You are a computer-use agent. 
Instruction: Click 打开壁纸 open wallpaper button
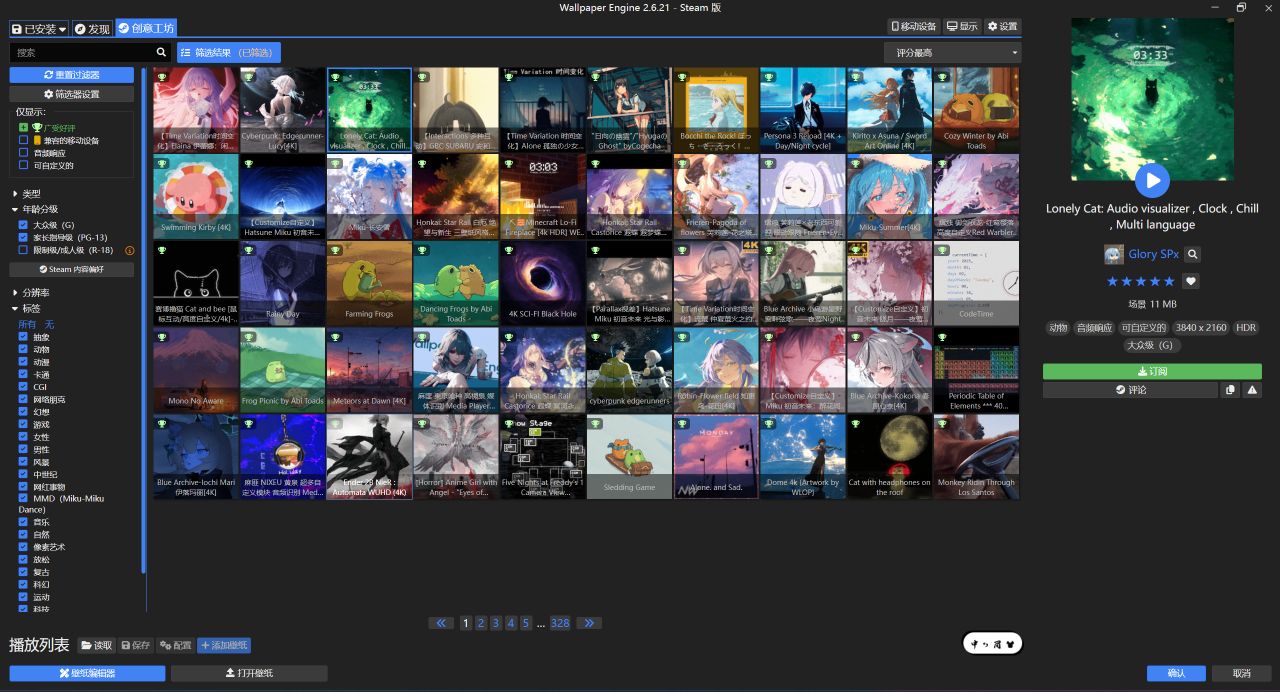pyautogui.click(x=249, y=673)
